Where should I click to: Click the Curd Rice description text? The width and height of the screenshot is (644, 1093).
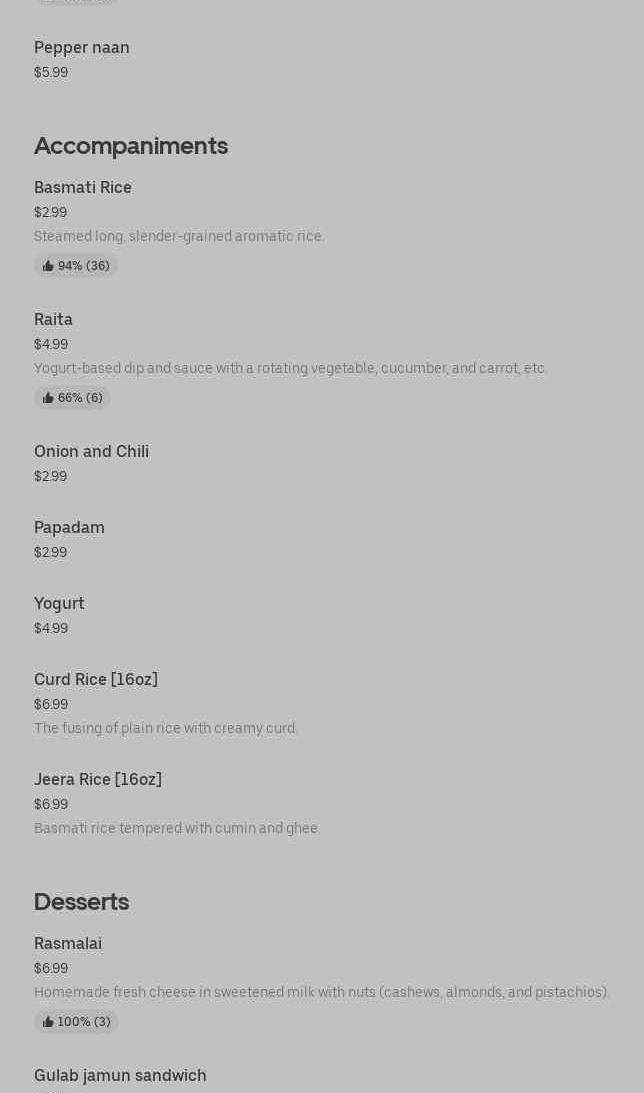[166, 728]
